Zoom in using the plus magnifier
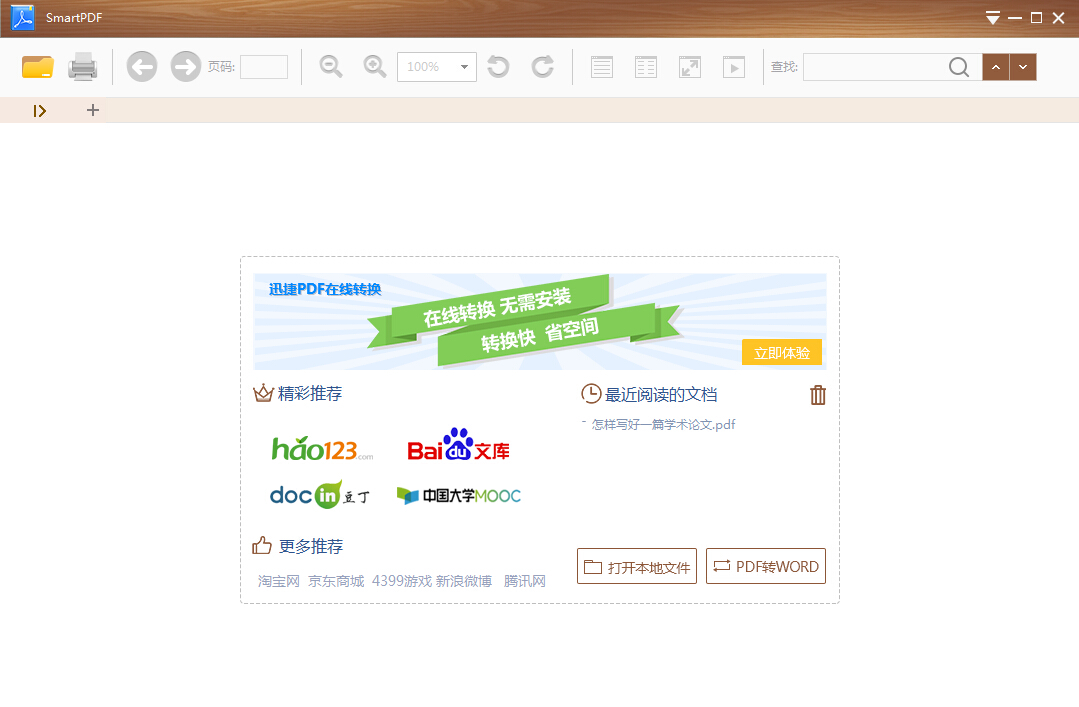Screen dimensions: 1079x707 (375, 67)
